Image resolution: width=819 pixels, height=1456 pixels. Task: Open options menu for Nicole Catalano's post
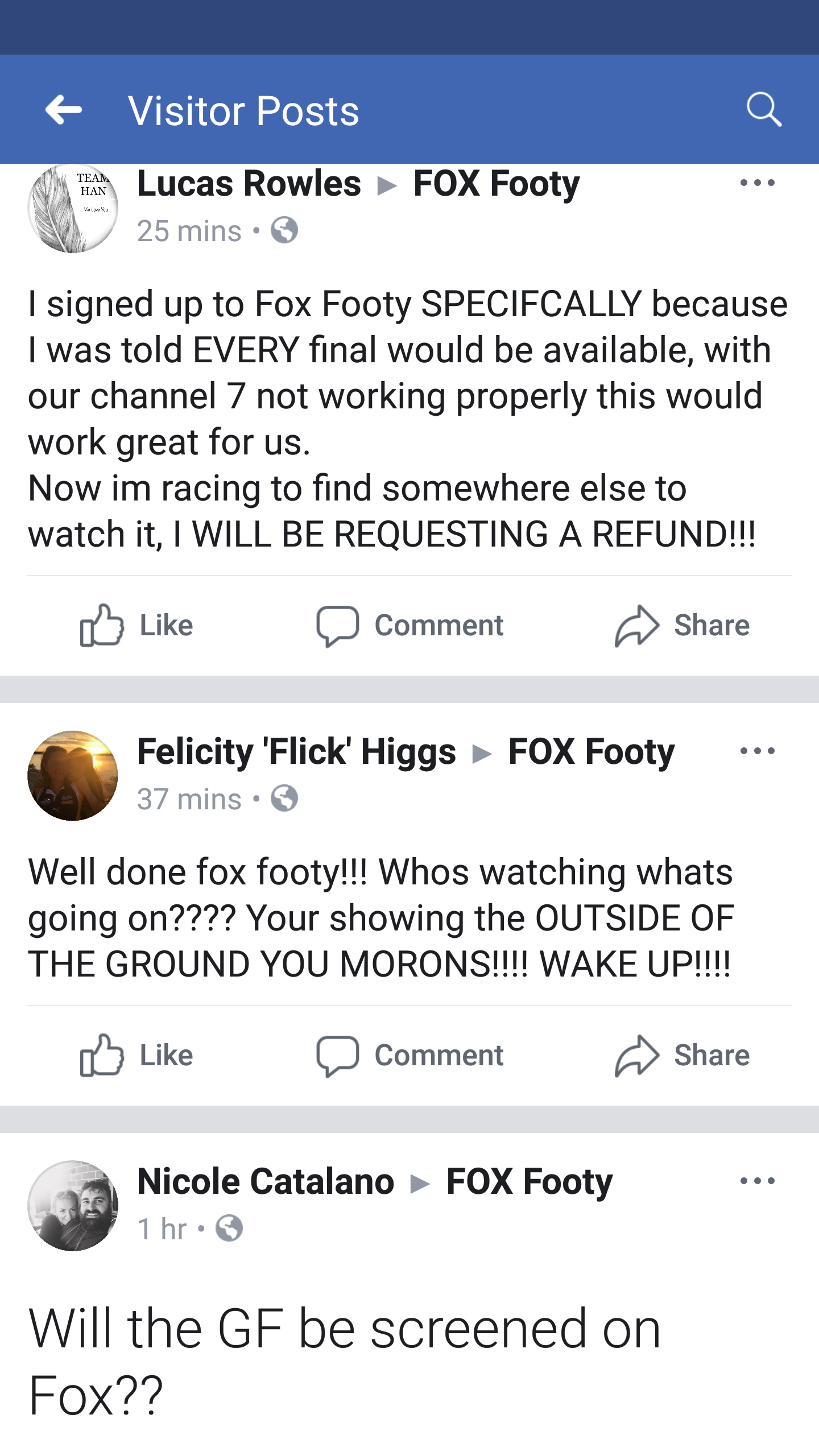(x=757, y=1181)
